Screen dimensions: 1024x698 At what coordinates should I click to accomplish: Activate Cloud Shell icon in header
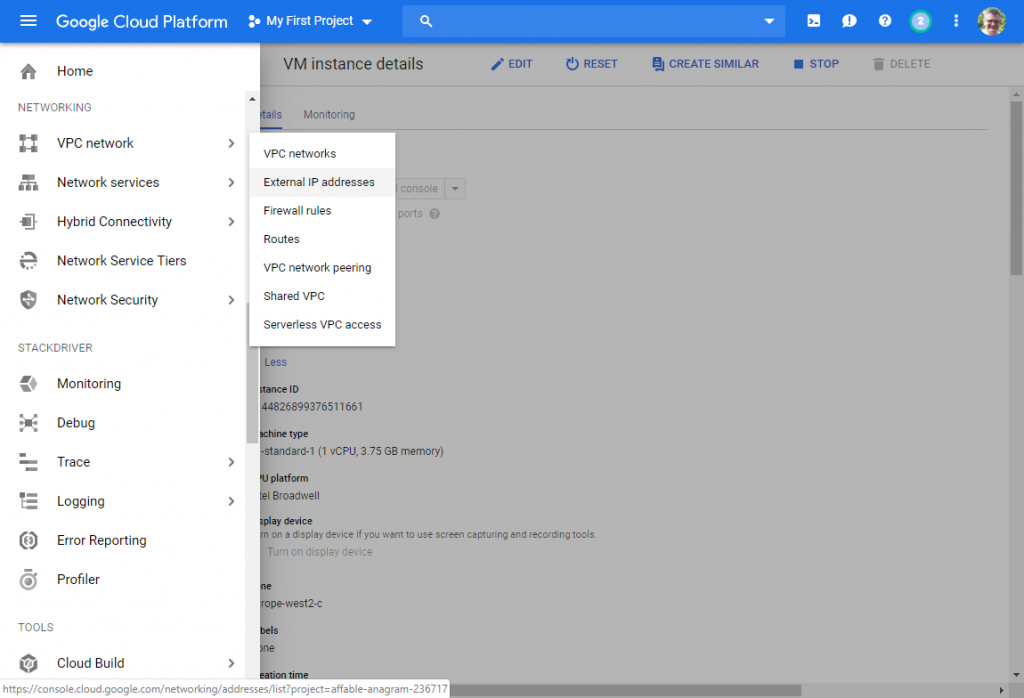tap(814, 21)
